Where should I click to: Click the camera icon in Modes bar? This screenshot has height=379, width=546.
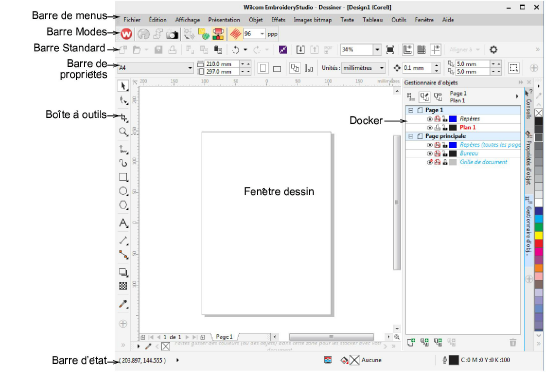tap(172, 34)
